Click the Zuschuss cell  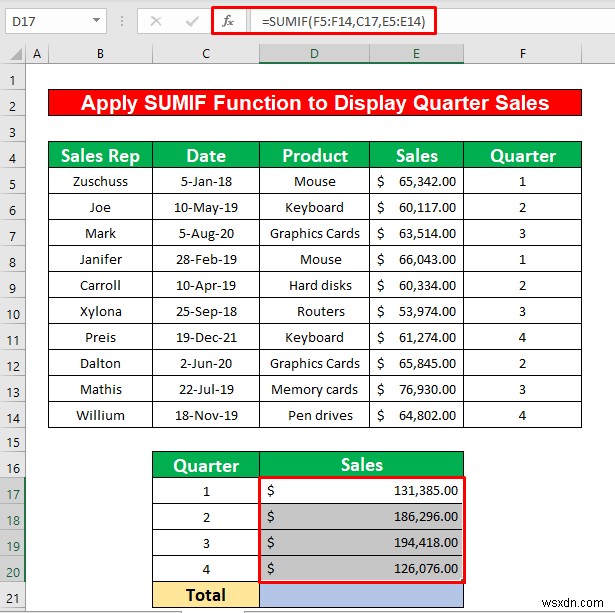pos(100,181)
